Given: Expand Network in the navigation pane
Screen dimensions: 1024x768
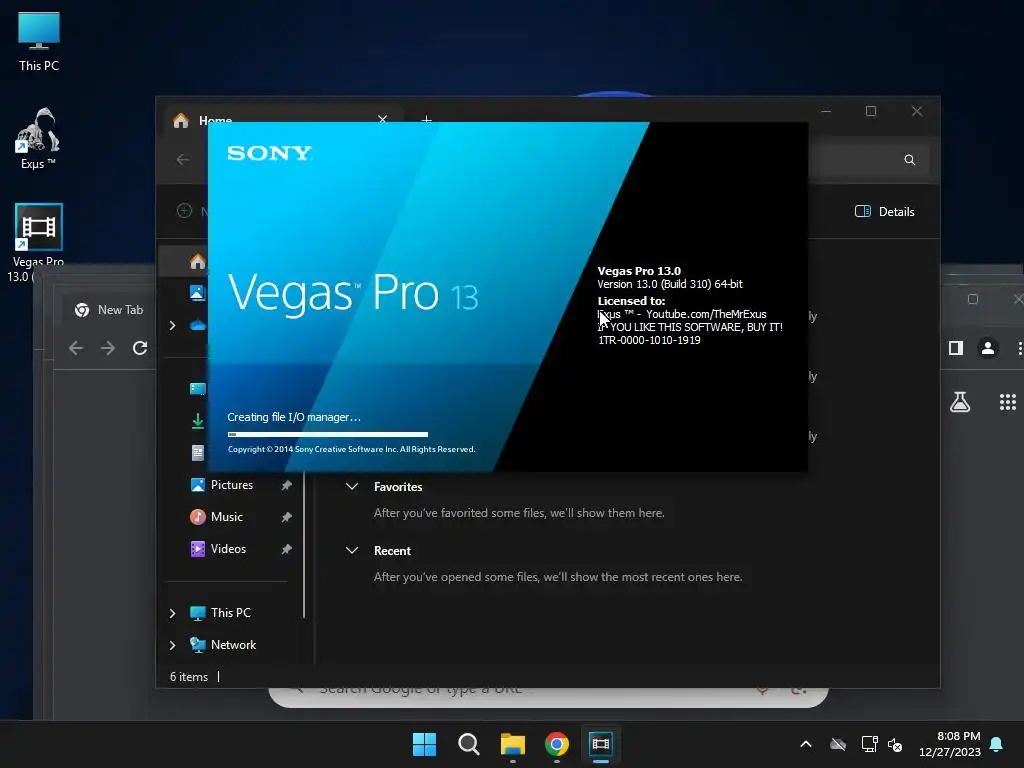Looking at the screenshot, I should click(172, 645).
